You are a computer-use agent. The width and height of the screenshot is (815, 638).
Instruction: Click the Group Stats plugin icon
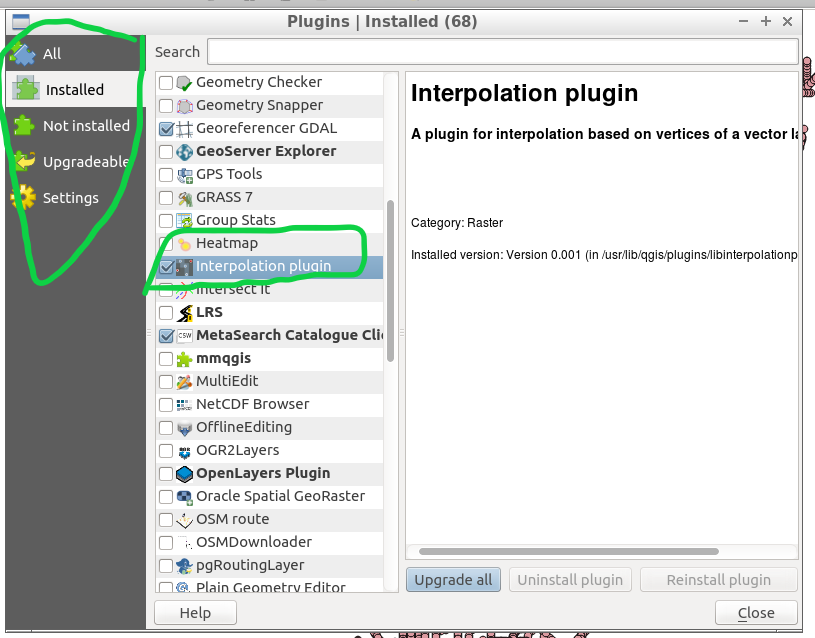[x=184, y=221]
